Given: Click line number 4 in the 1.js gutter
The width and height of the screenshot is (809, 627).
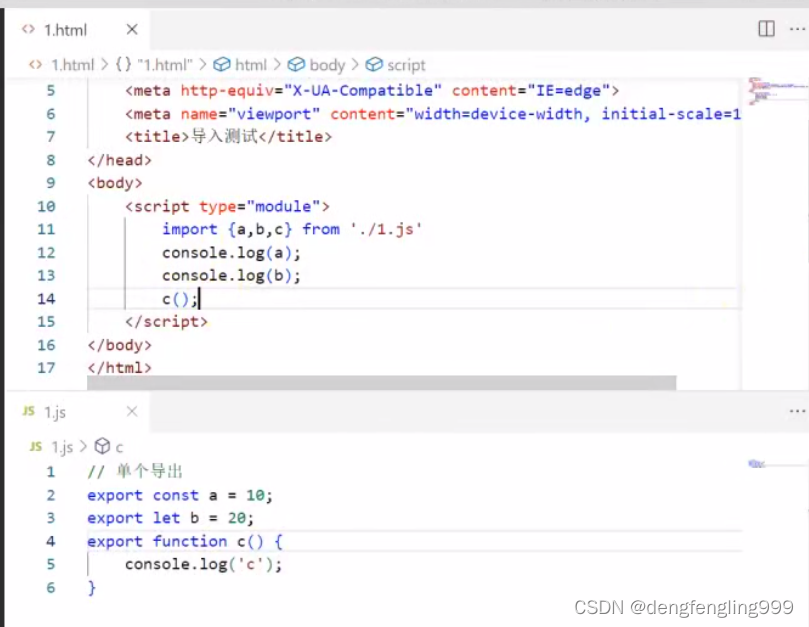Looking at the screenshot, I should click(51, 541).
